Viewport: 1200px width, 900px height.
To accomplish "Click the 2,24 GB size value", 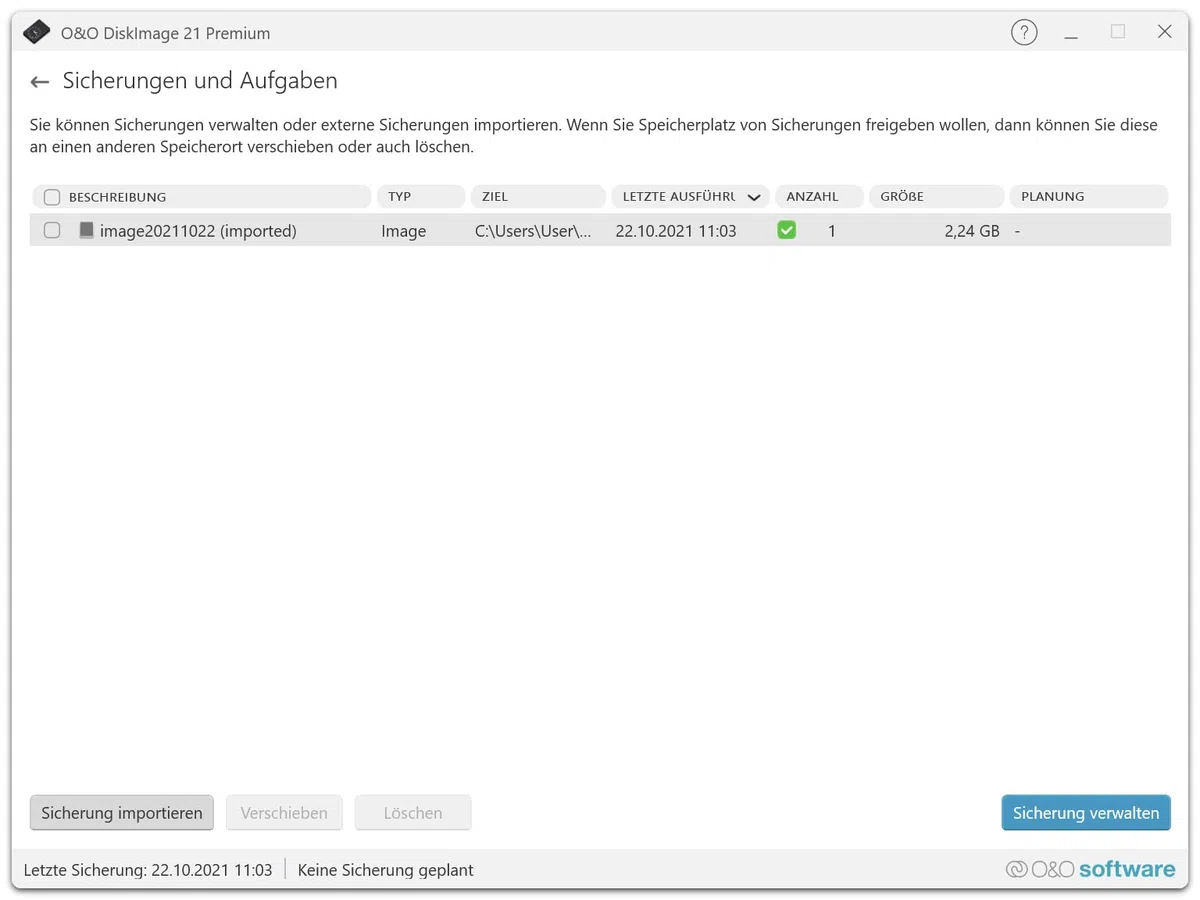I will (x=972, y=231).
